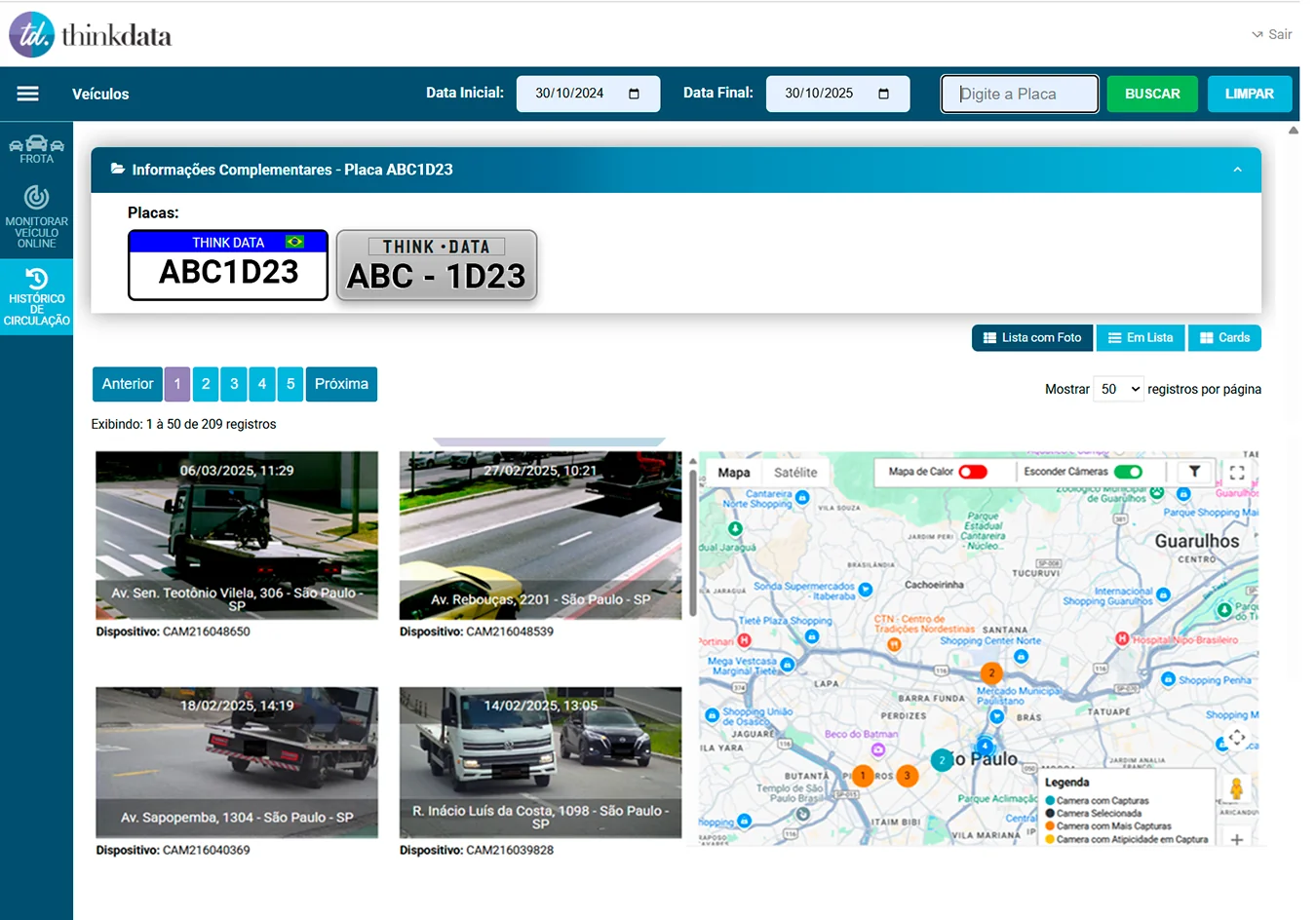Open photo from 18/02/2025, 14:19
1316x920 pixels.
237,762
